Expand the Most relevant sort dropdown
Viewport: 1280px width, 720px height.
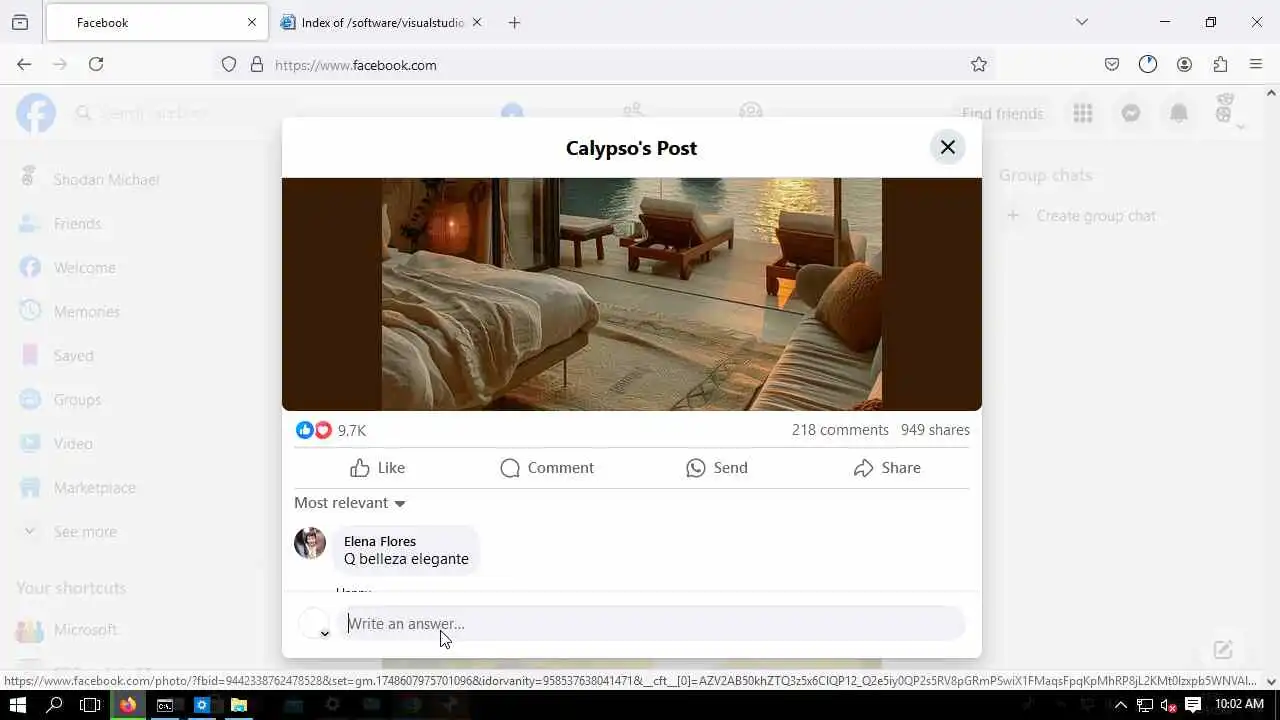[x=350, y=503]
